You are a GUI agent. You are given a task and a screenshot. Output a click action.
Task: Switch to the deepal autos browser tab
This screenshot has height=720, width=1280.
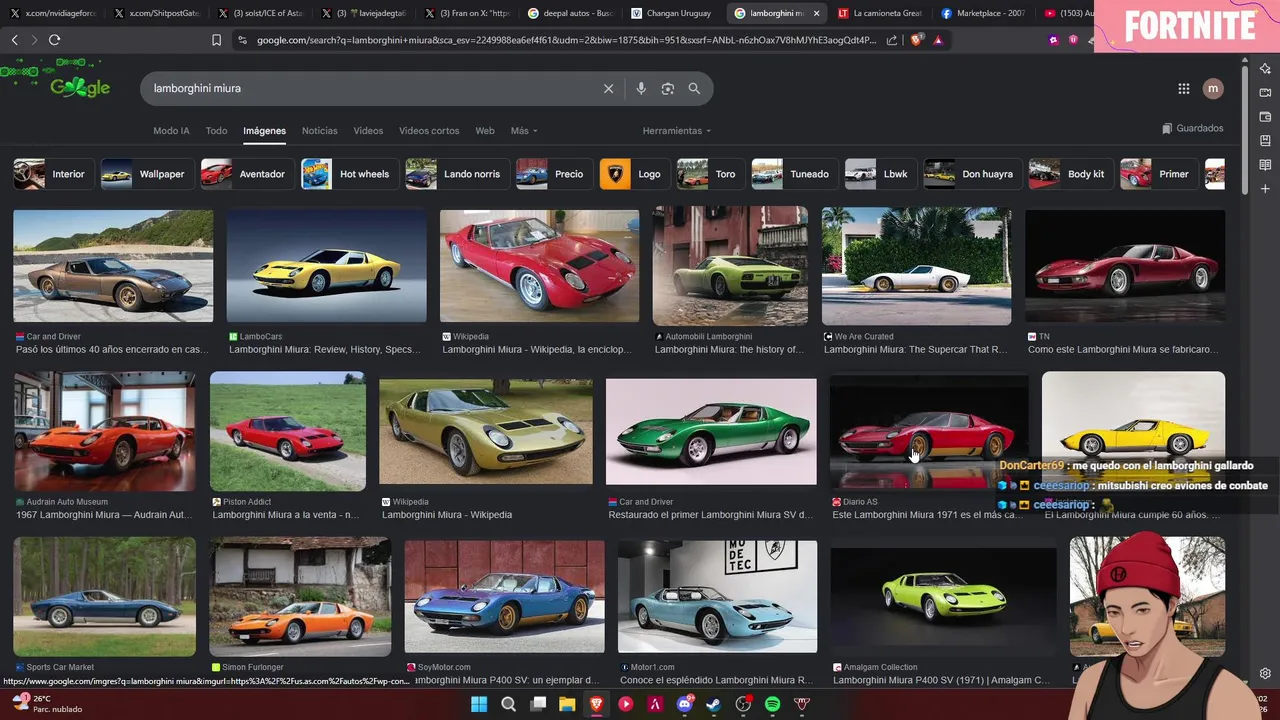point(568,13)
